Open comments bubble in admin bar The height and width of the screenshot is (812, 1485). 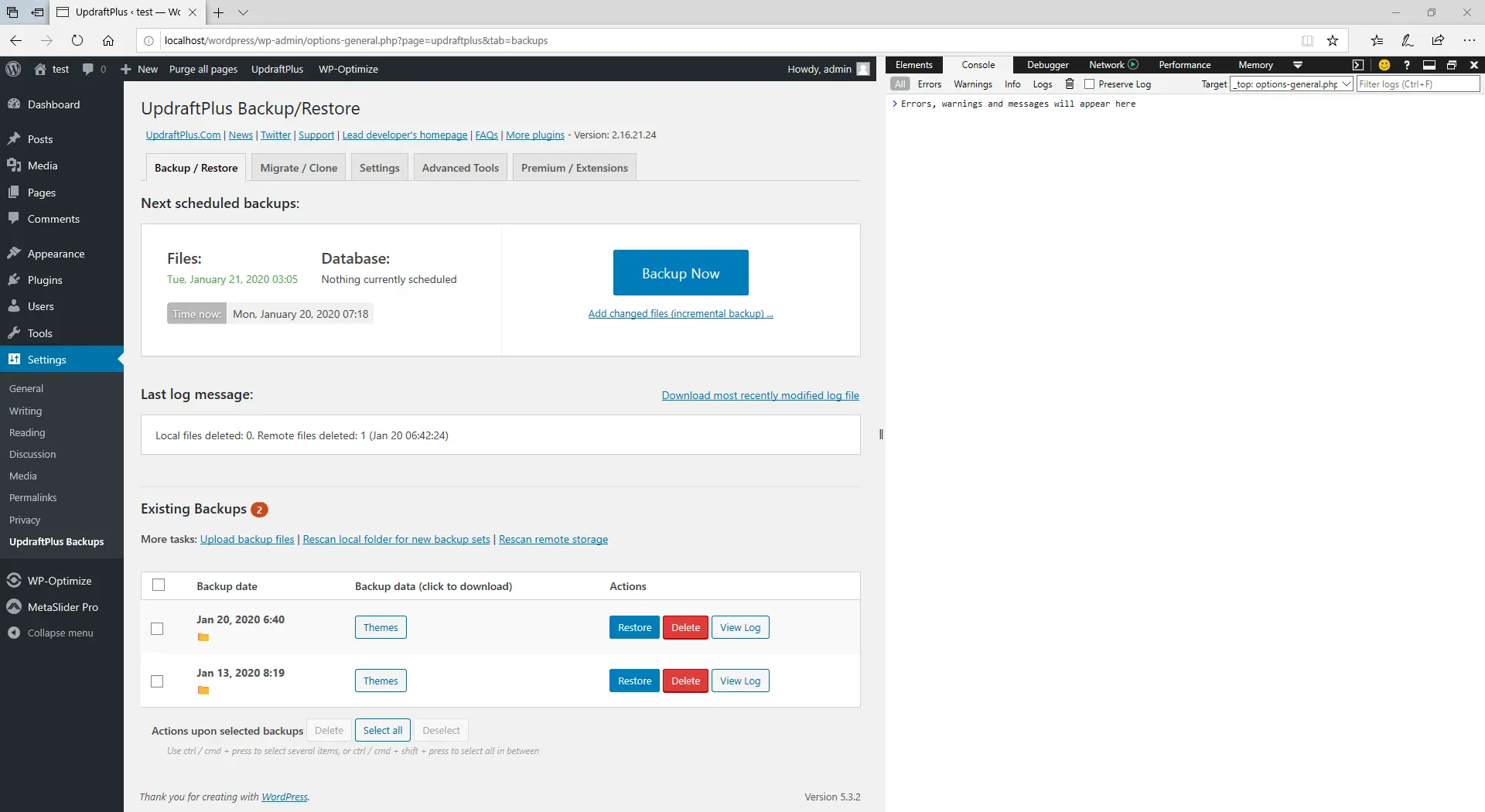(88, 69)
